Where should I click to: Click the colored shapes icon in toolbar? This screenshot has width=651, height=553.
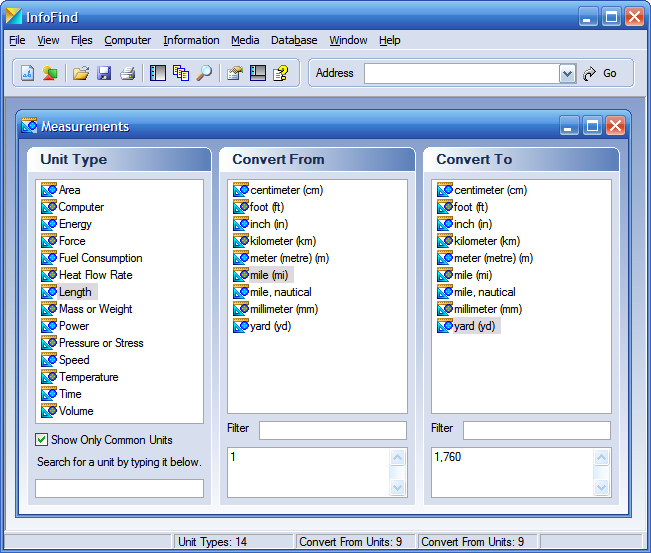point(50,73)
